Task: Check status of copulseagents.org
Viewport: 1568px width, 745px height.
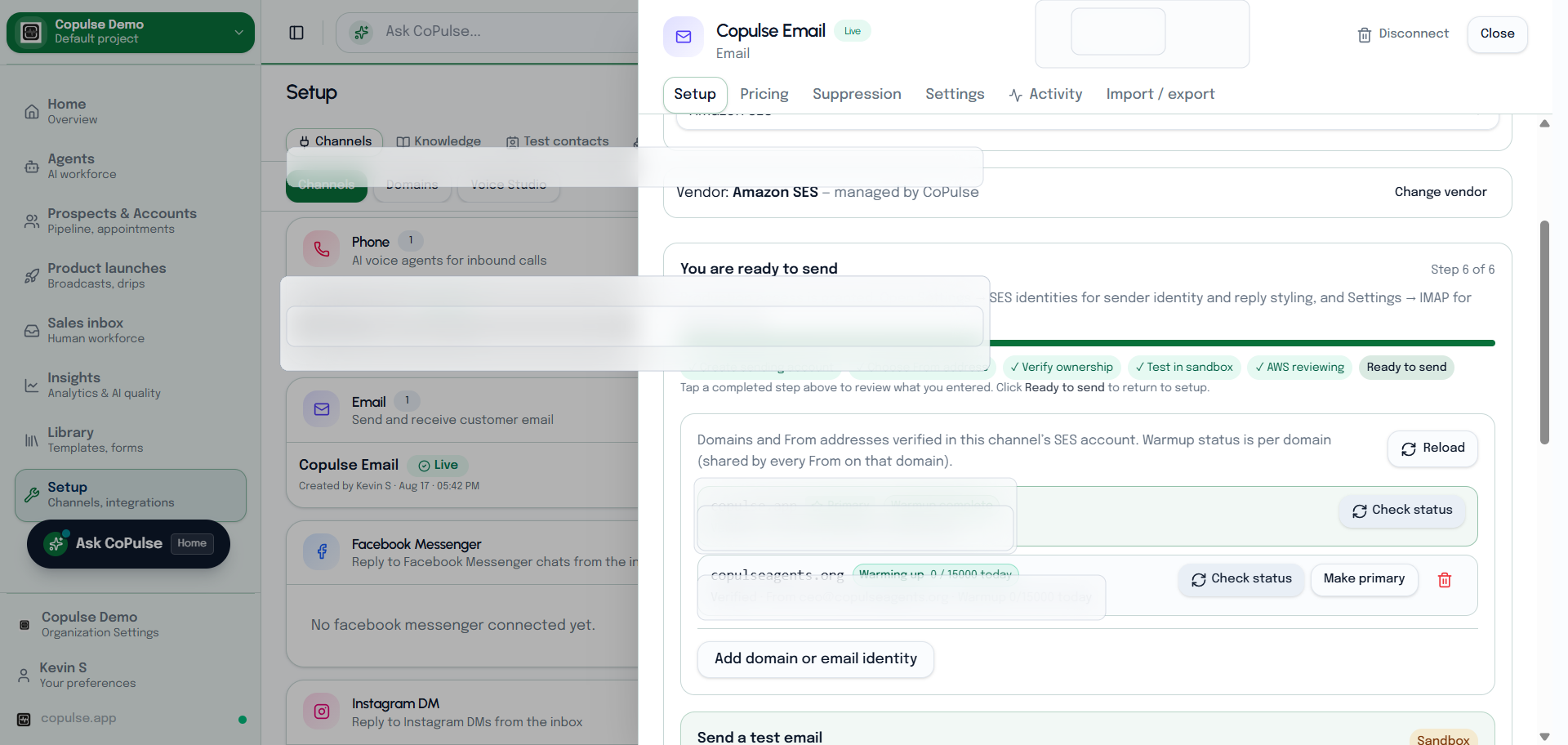Action: pyautogui.click(x=1241, y=579)
